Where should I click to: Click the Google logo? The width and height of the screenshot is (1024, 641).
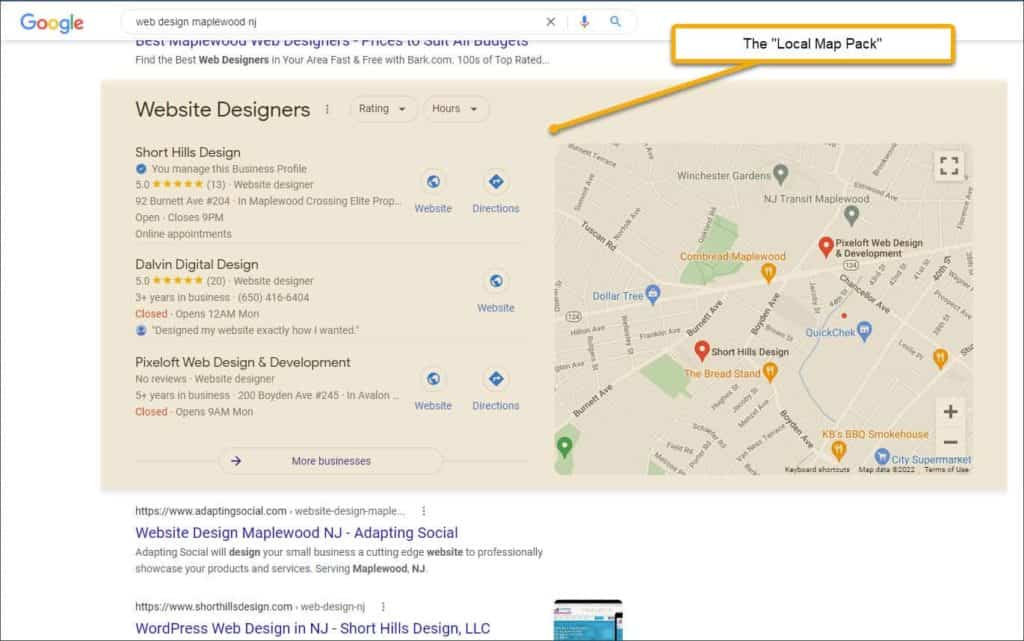point(51,23)
